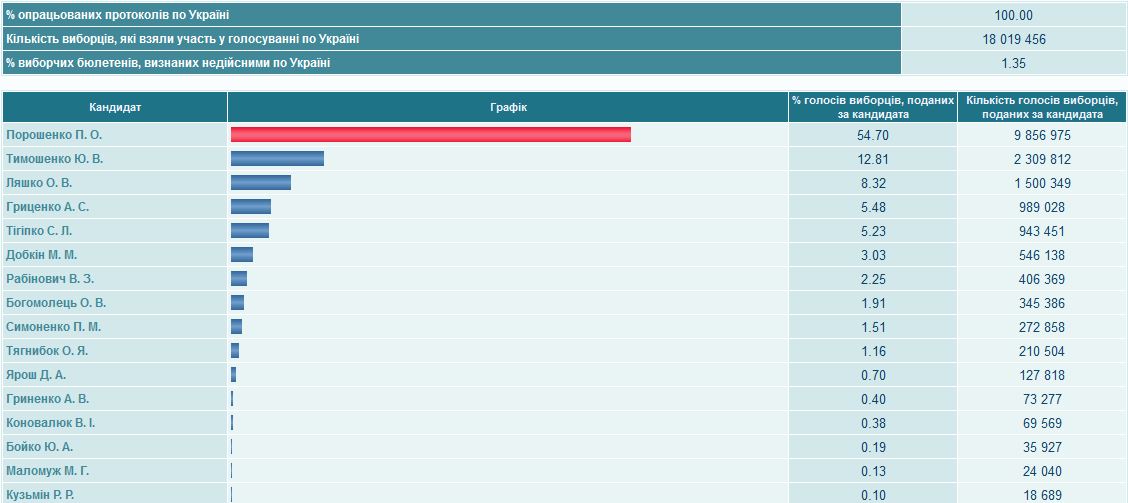
Task: Click candidate Тимошенко Ю. В. name
Action: [54, 159]
